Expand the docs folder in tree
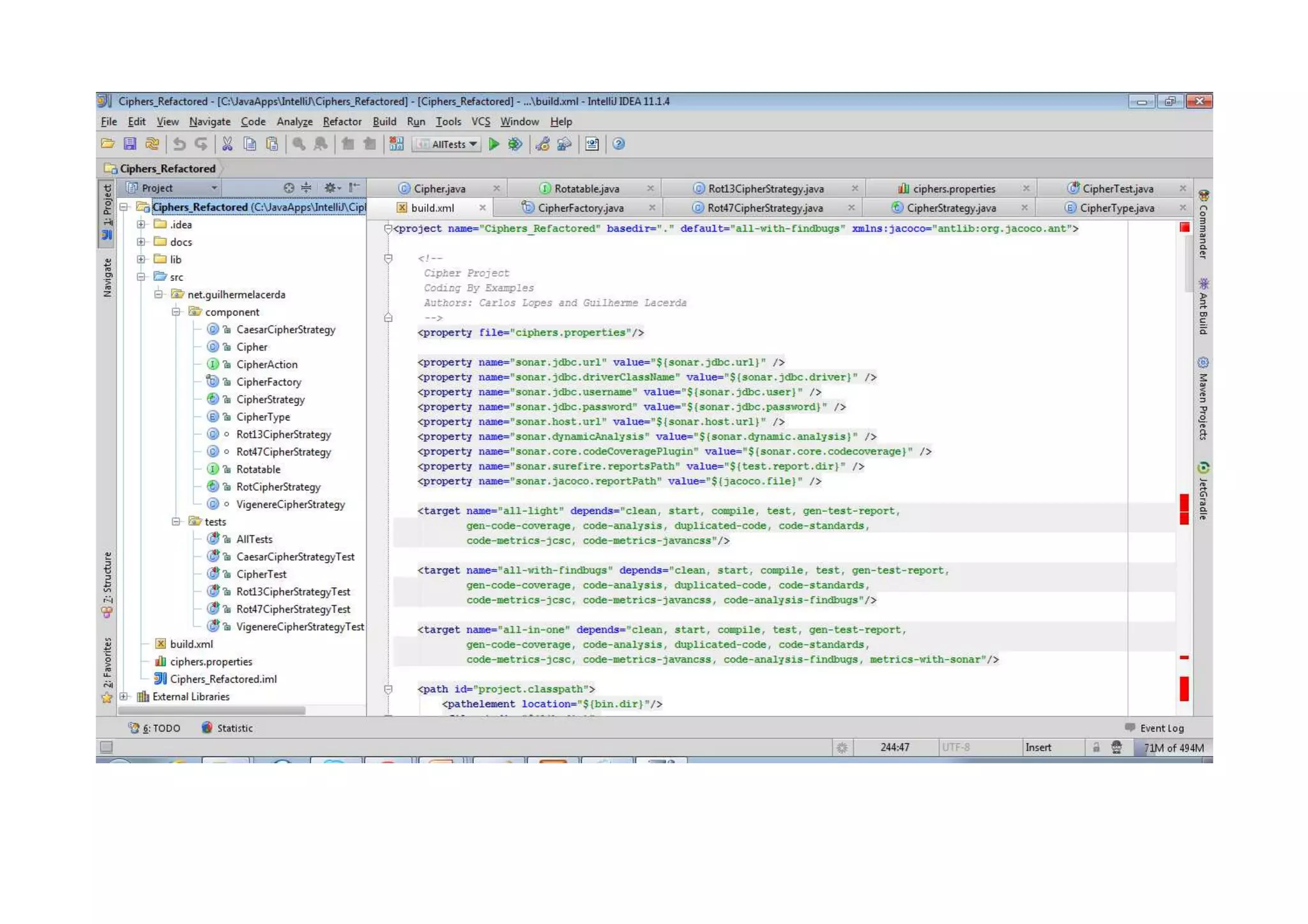 pyautogui.click(x=141, y=242)
